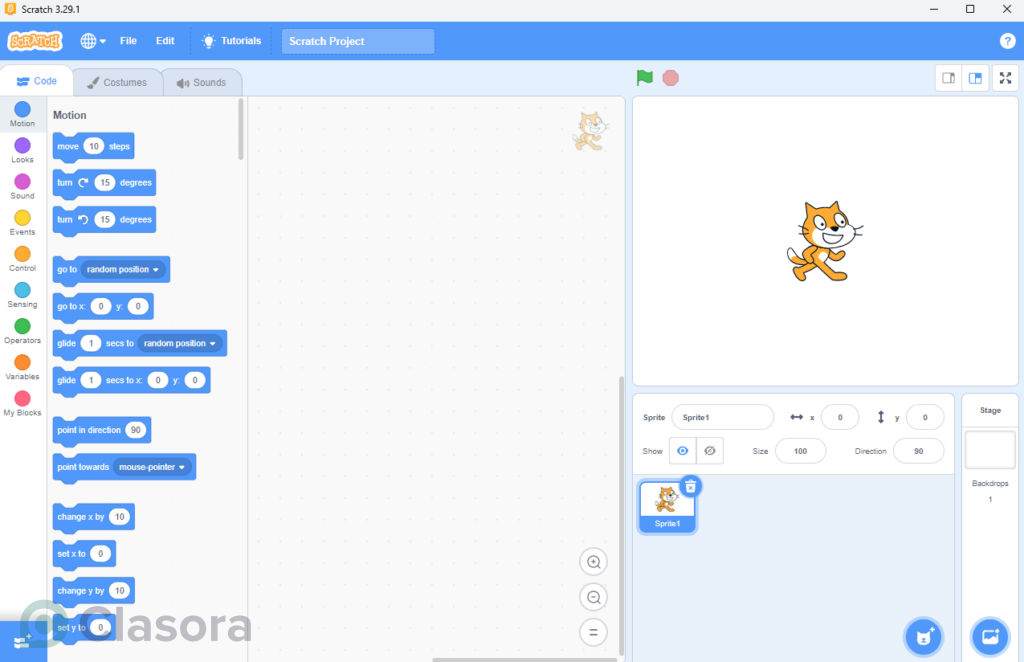Zoom in on the code workspace
This screenshot has width=1024, height=662.
(593, 562)
